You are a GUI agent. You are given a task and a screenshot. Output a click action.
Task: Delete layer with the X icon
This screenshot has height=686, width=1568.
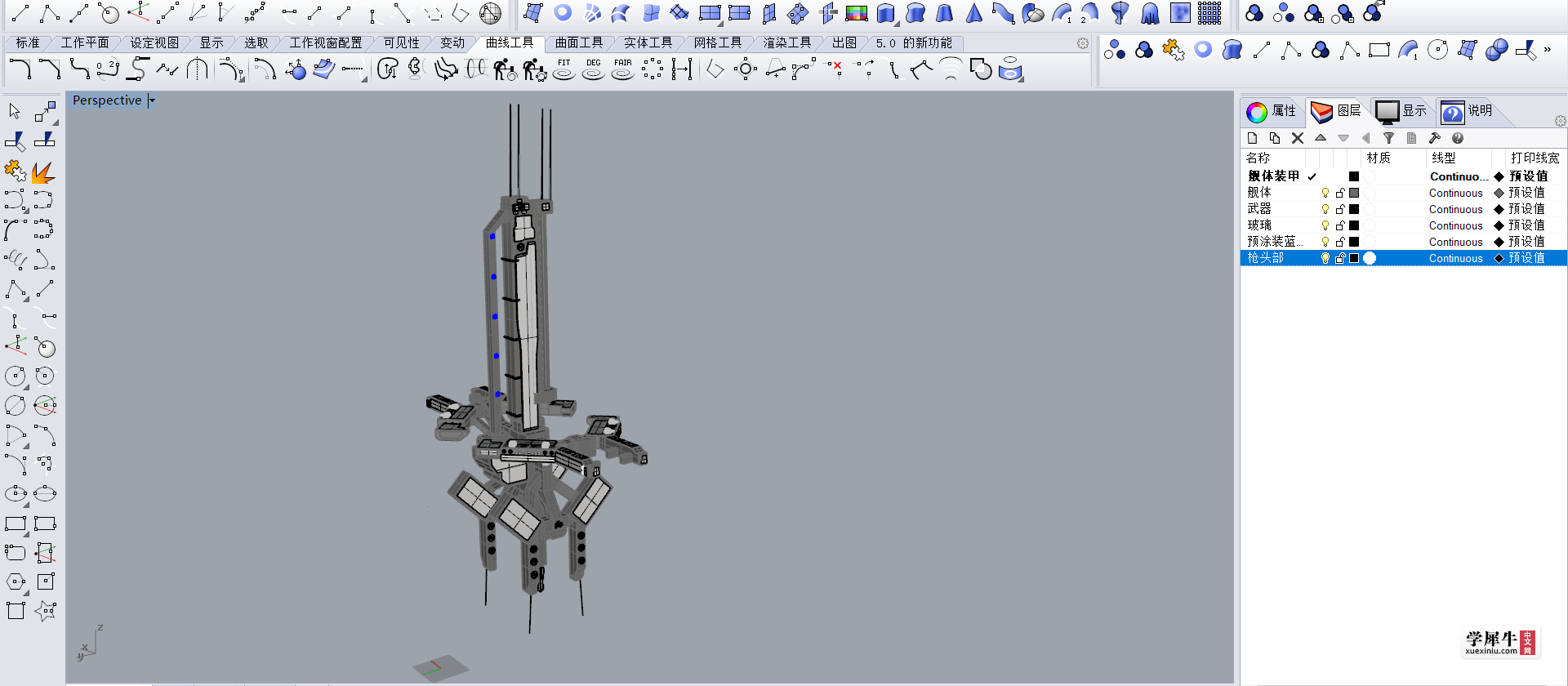(x=1298, y=138)
